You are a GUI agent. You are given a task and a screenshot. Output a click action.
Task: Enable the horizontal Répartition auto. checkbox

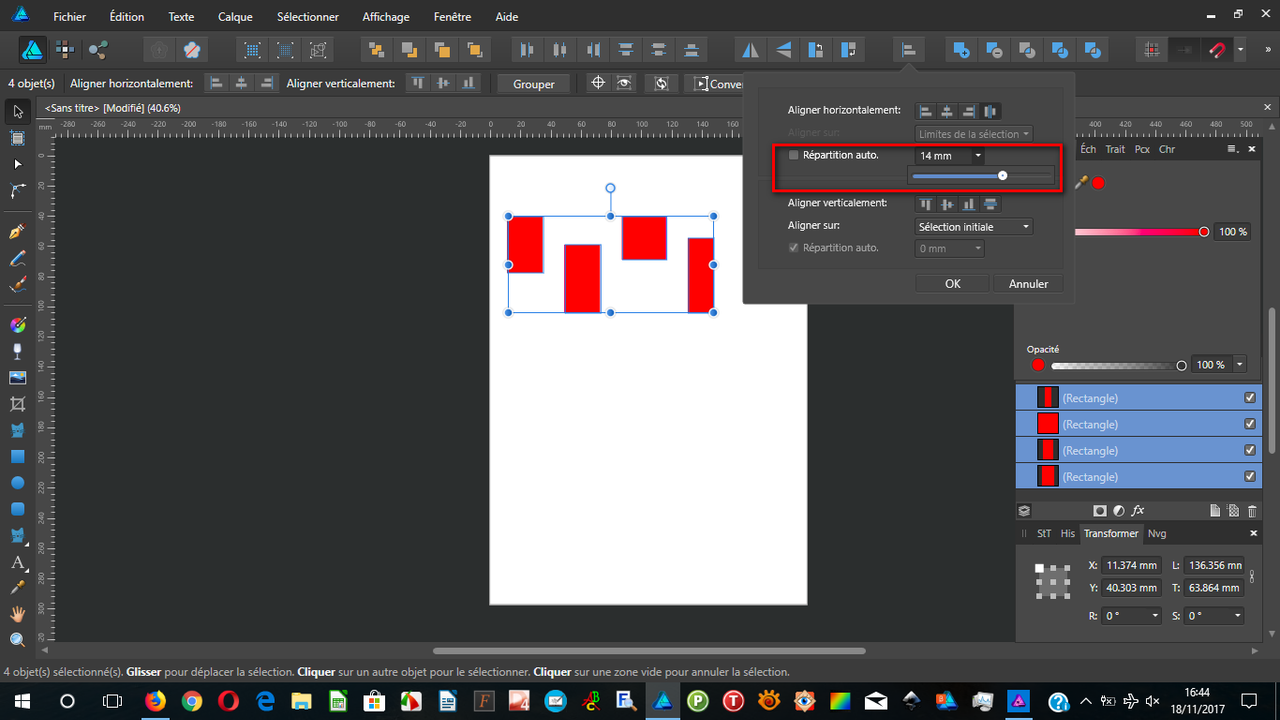coord(794,155)
